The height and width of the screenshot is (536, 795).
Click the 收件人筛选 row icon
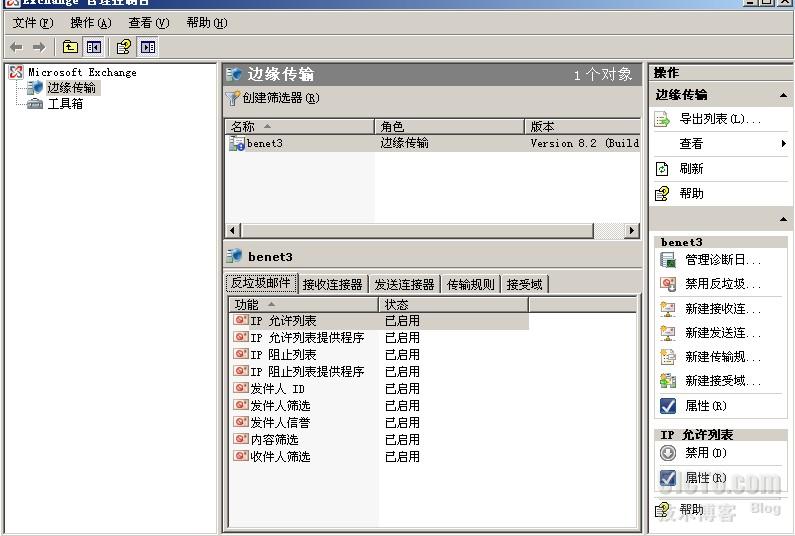point(241,456)
